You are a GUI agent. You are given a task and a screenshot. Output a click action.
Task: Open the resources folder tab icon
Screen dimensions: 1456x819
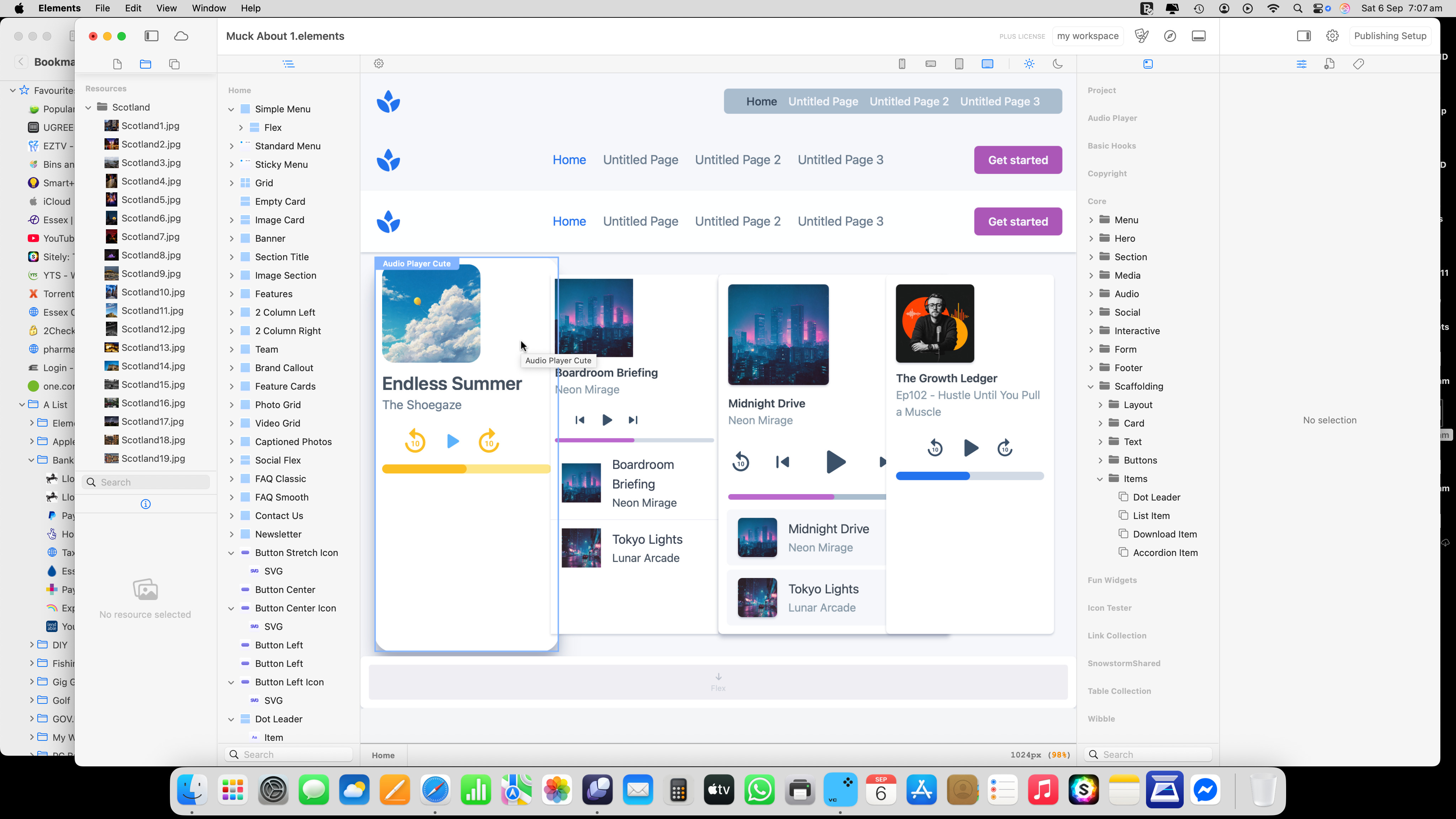coord(145,64)
